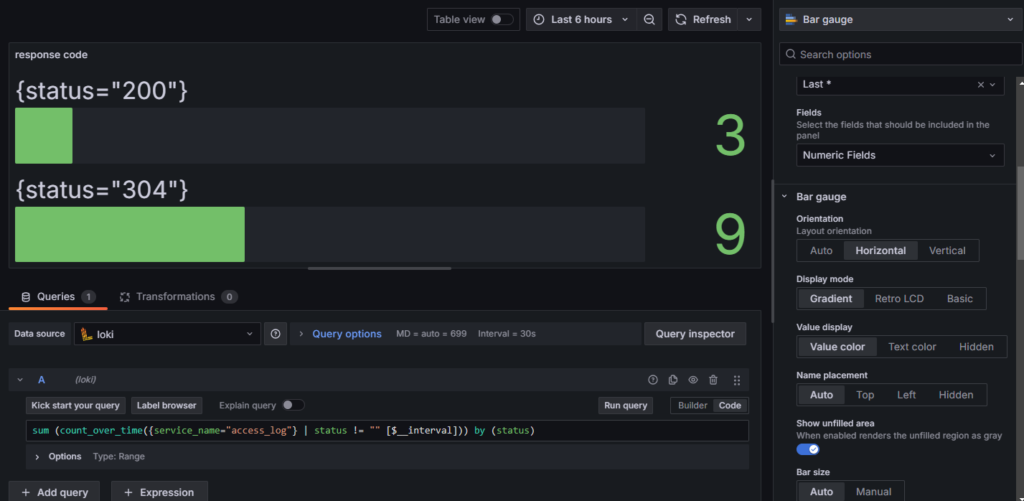Set name placement to Left
Viewport: 1024px width, 501px height.
pos(906,395)
